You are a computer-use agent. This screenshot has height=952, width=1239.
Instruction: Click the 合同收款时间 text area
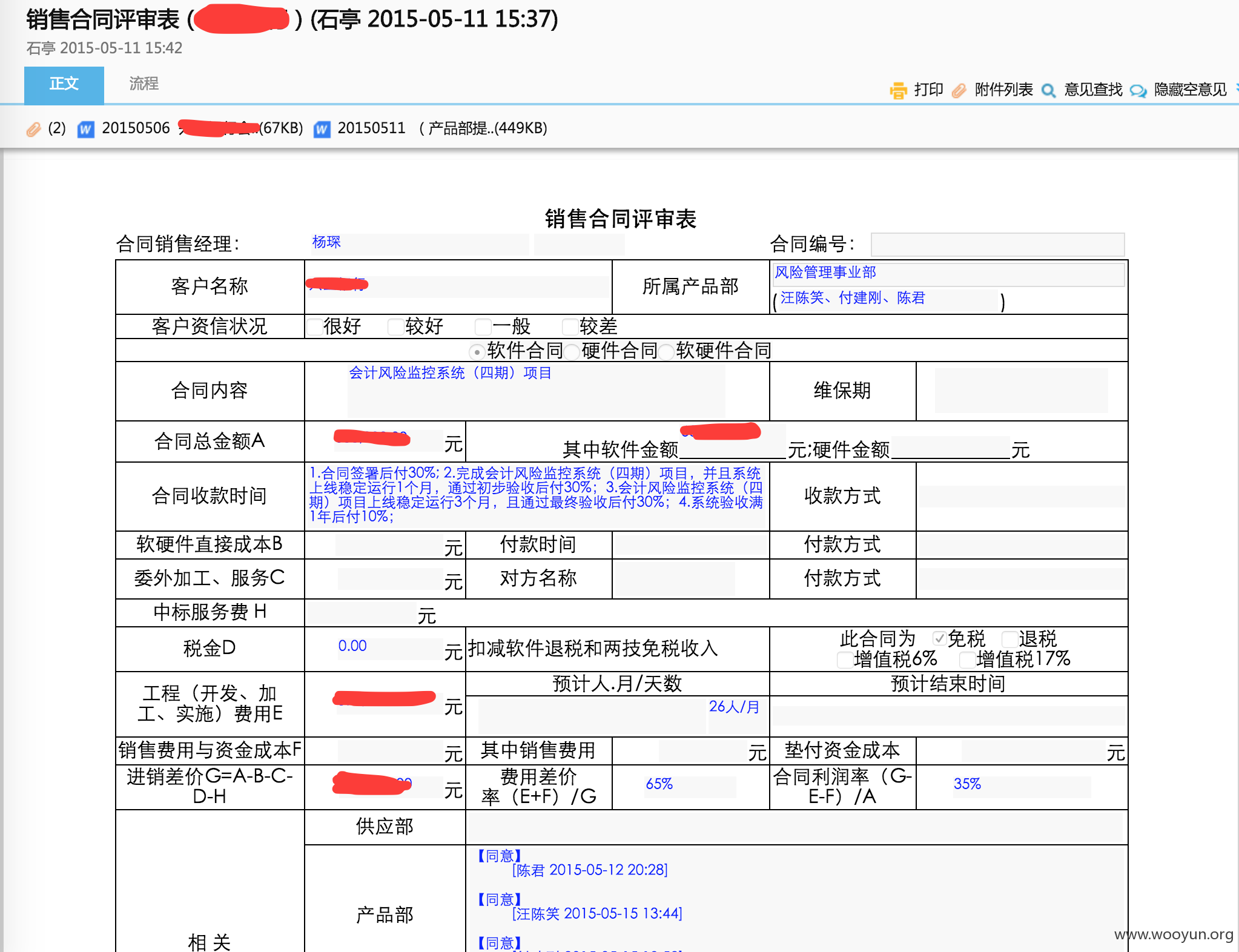click(537, 495)
